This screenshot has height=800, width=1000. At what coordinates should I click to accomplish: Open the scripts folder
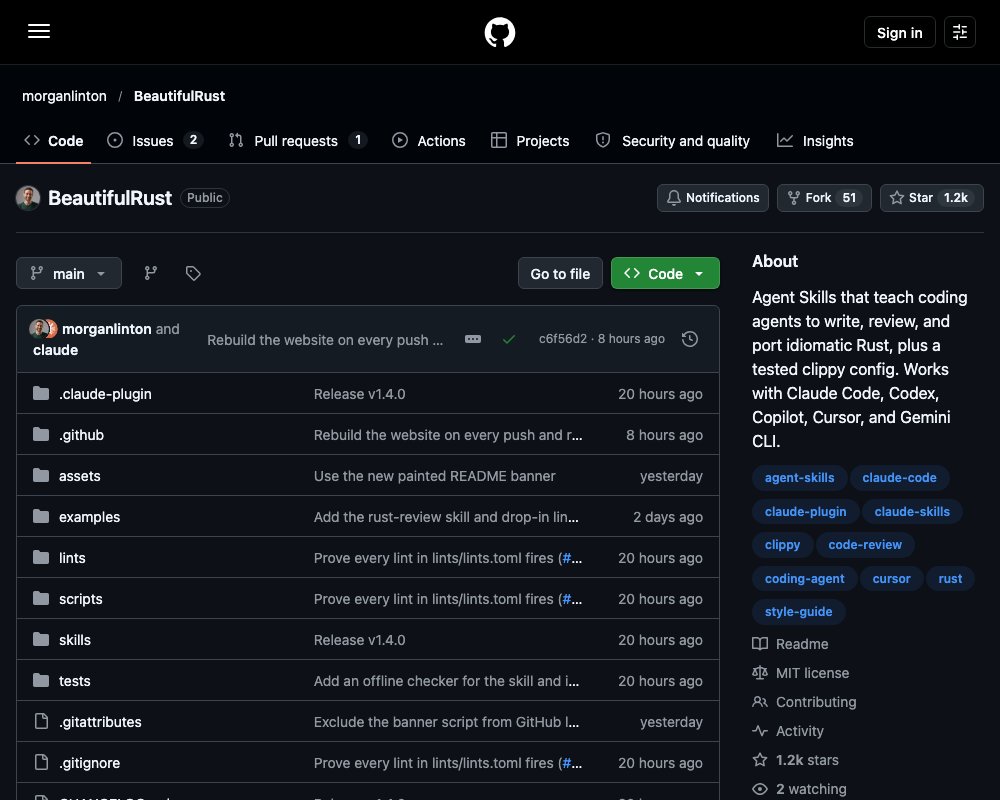tap(80, 598)
